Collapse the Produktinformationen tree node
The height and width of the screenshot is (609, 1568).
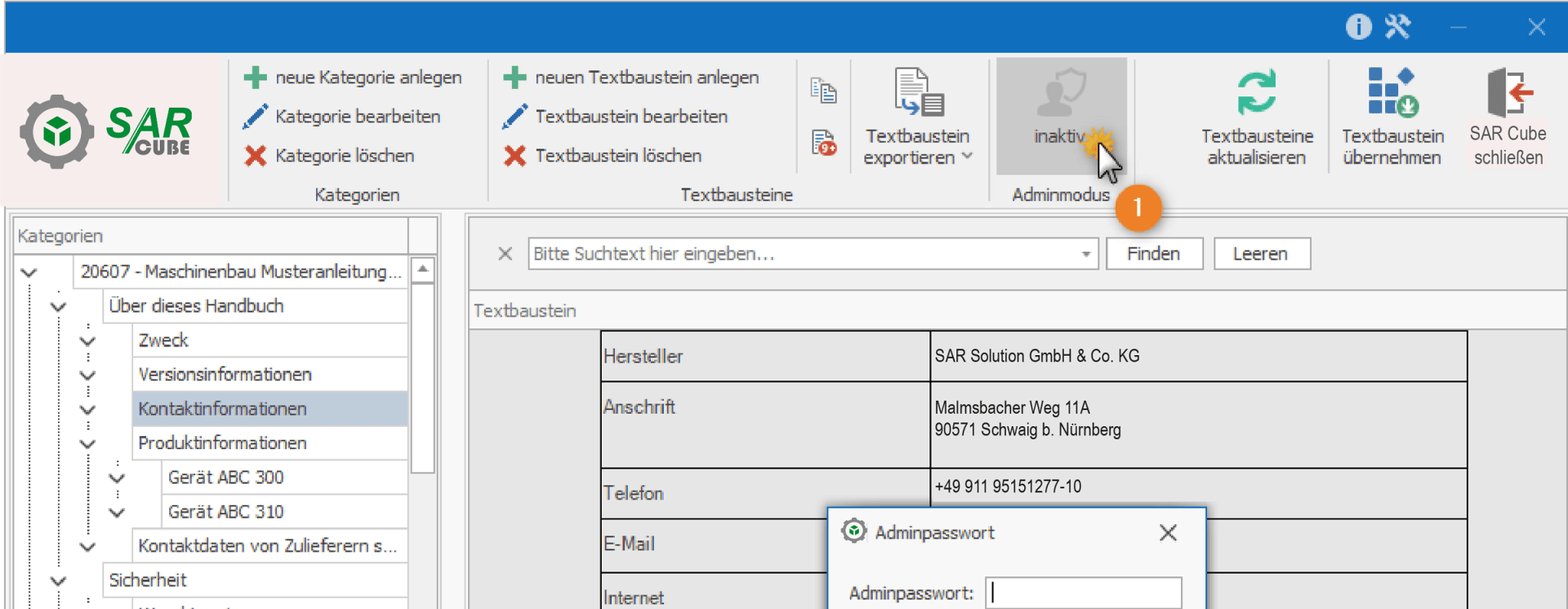87,444
